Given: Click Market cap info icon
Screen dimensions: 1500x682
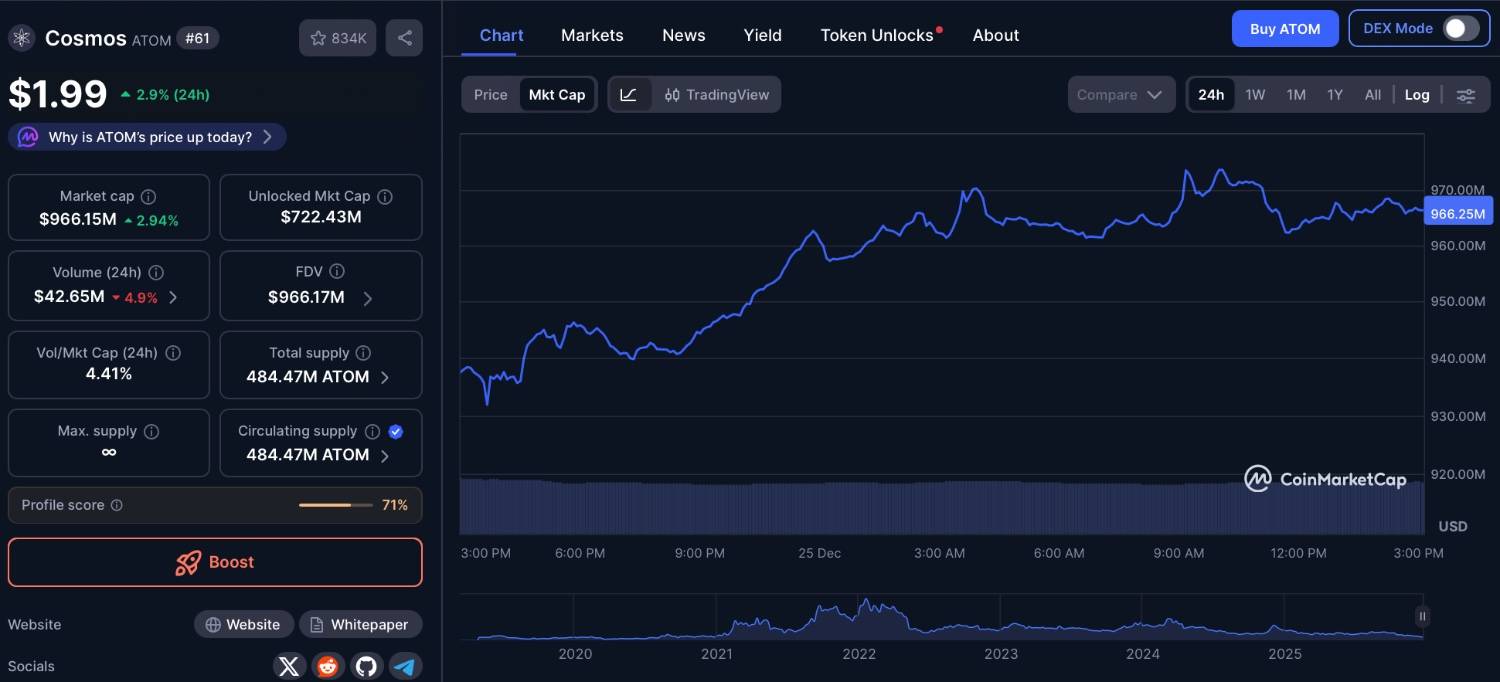Looking at the screenshot, I should [x=148, y=197].
